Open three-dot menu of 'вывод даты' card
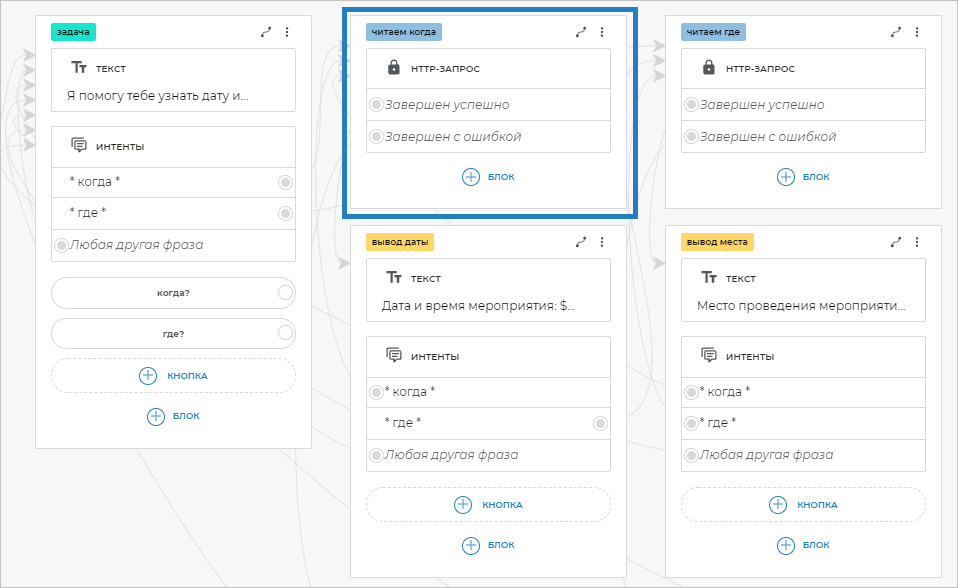The image size is (958, 588). point(602,242)
